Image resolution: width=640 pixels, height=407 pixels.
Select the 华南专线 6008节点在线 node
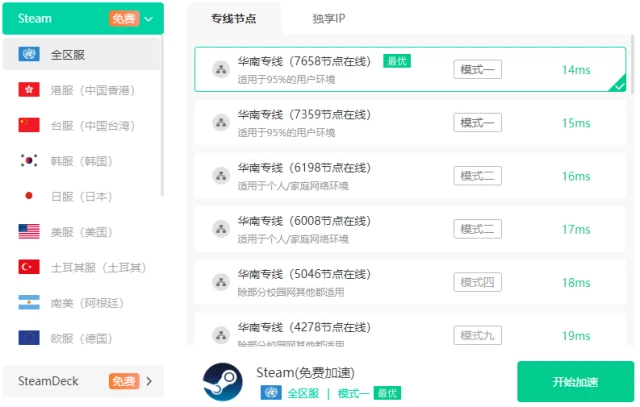(410, 229)
